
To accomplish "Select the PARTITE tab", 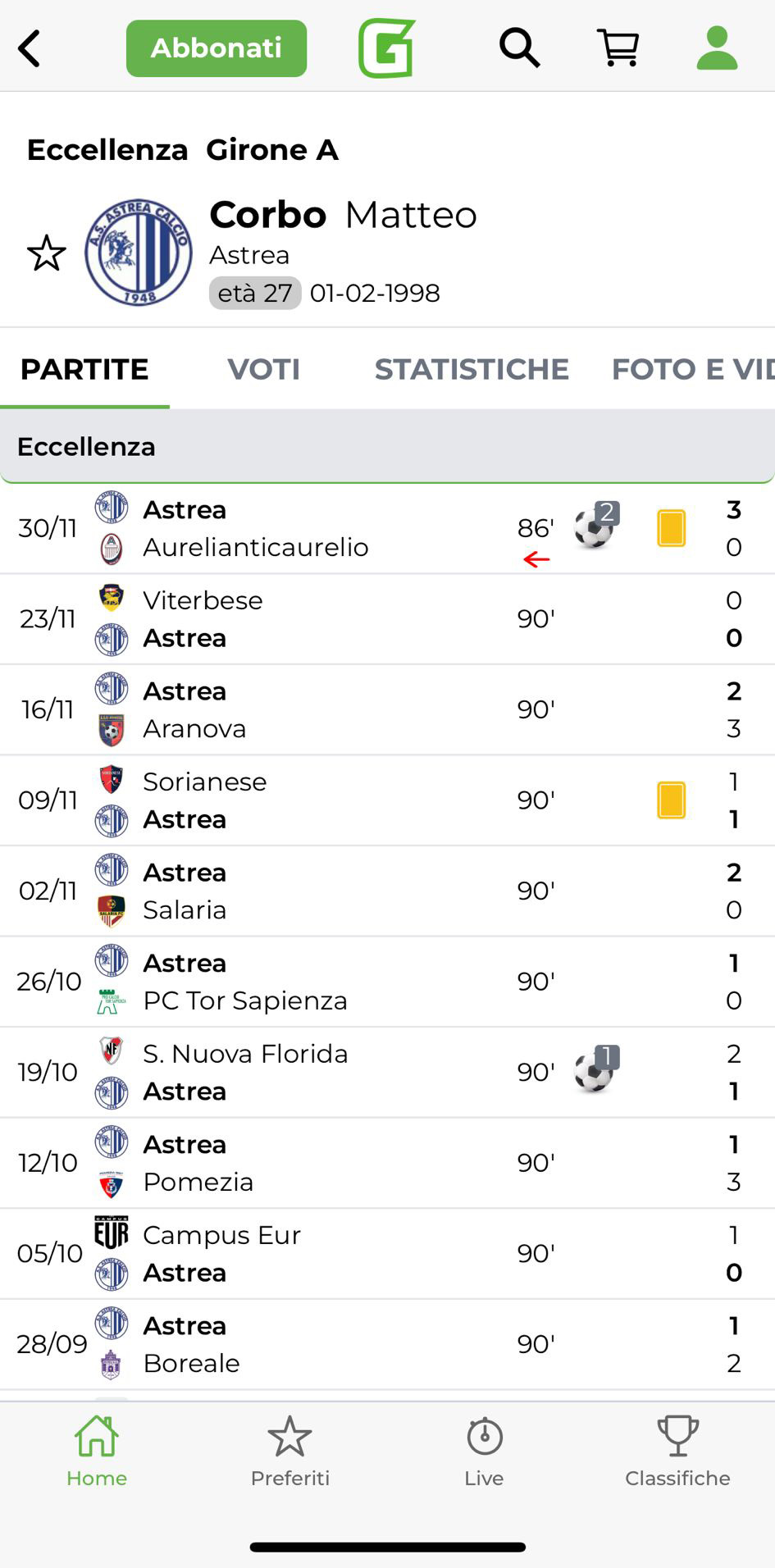I will 84,369.
